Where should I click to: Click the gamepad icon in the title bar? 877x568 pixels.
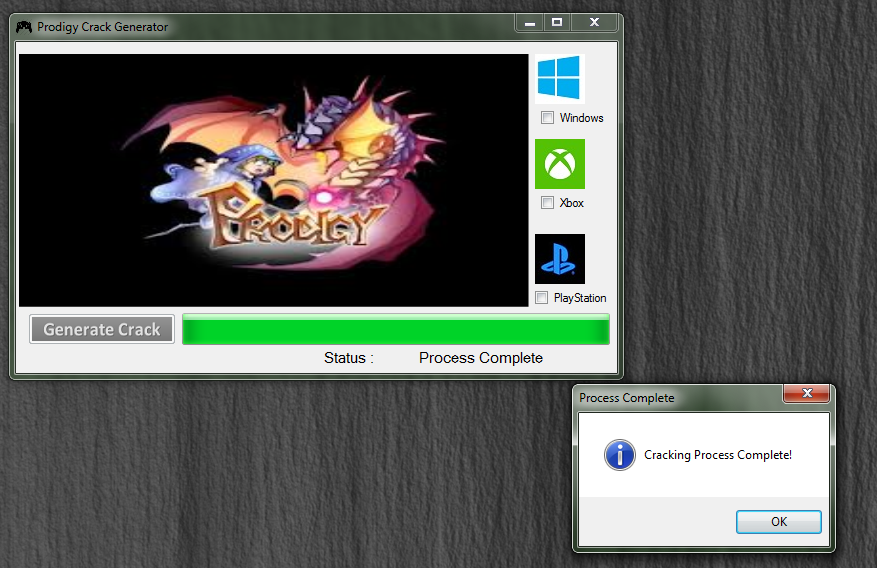coord(23,26)
